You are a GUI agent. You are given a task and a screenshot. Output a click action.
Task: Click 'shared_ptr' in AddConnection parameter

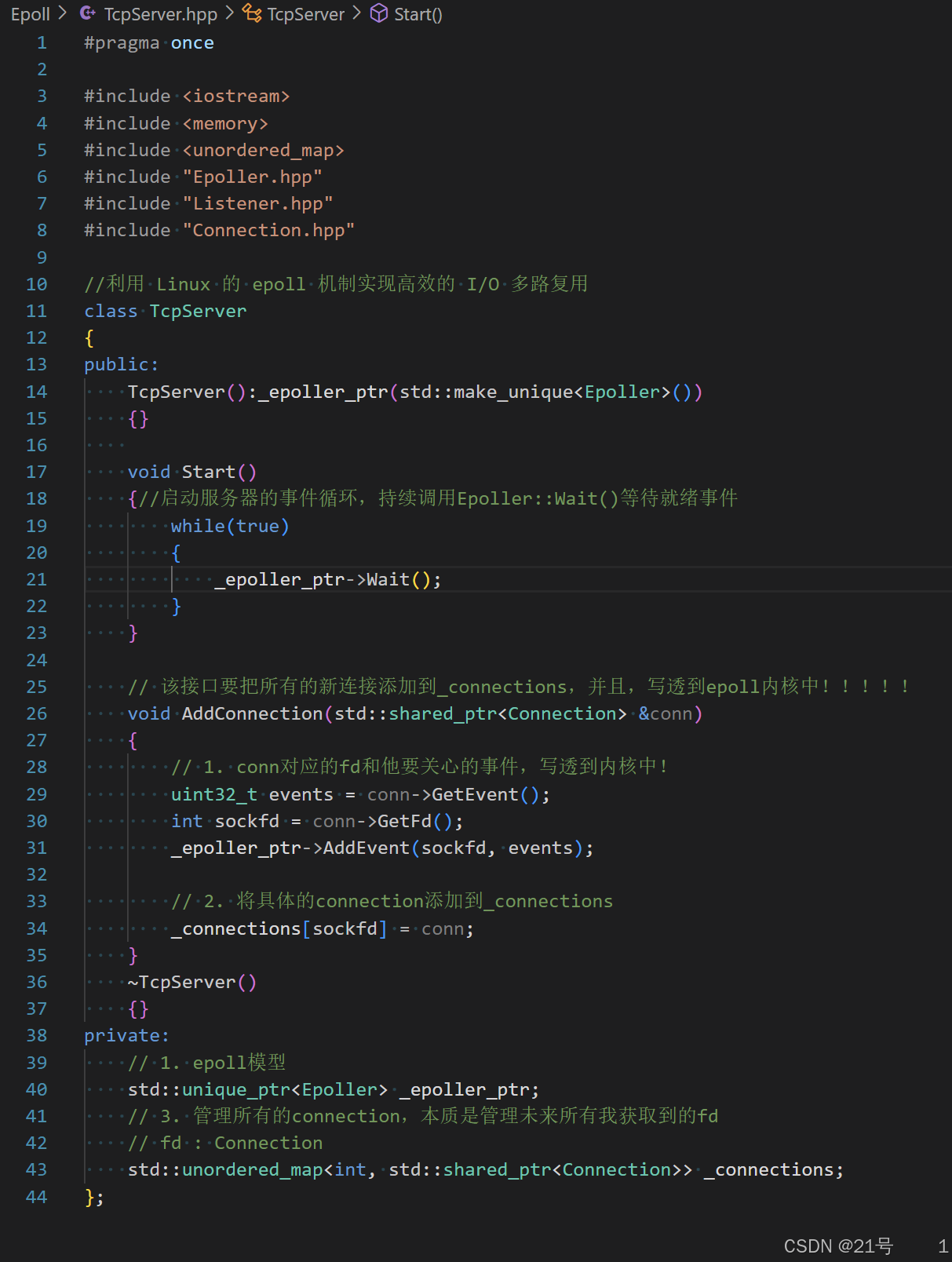[443, 713]
